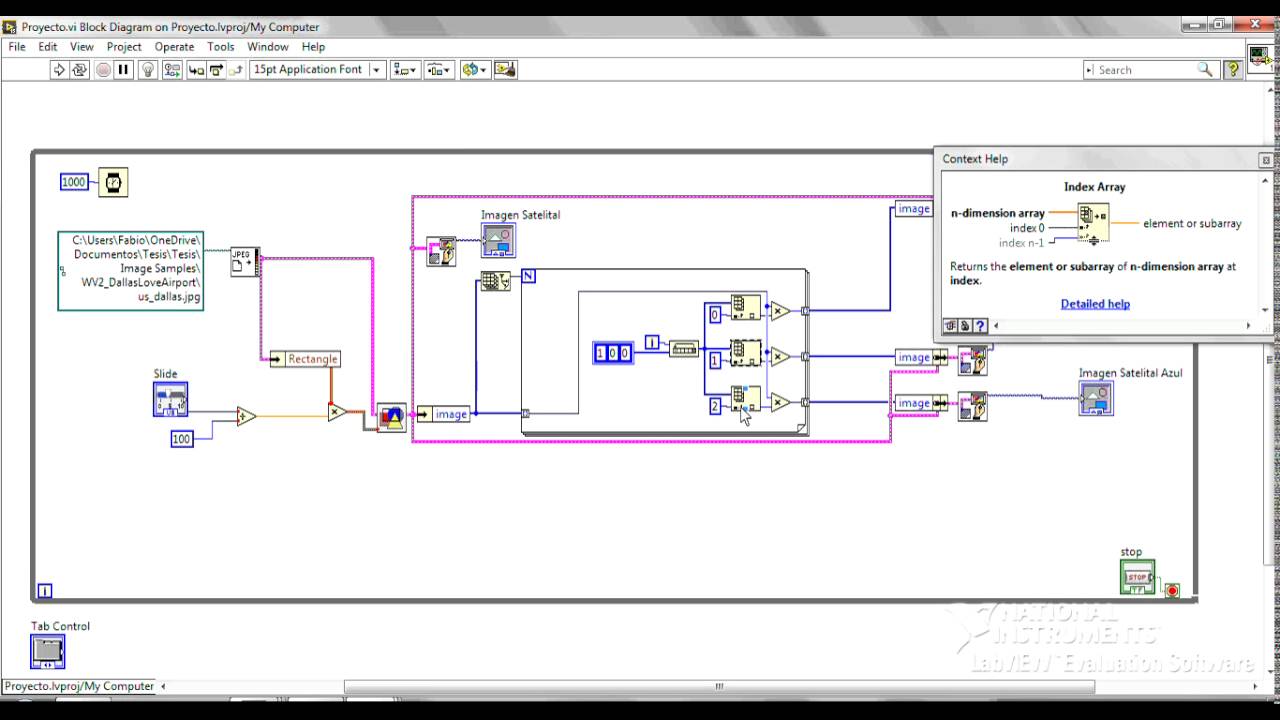The width and height of the screenshot is (1280, 720).
Task: Select the Read JPEG File node
Action: [x=245, y=262]
